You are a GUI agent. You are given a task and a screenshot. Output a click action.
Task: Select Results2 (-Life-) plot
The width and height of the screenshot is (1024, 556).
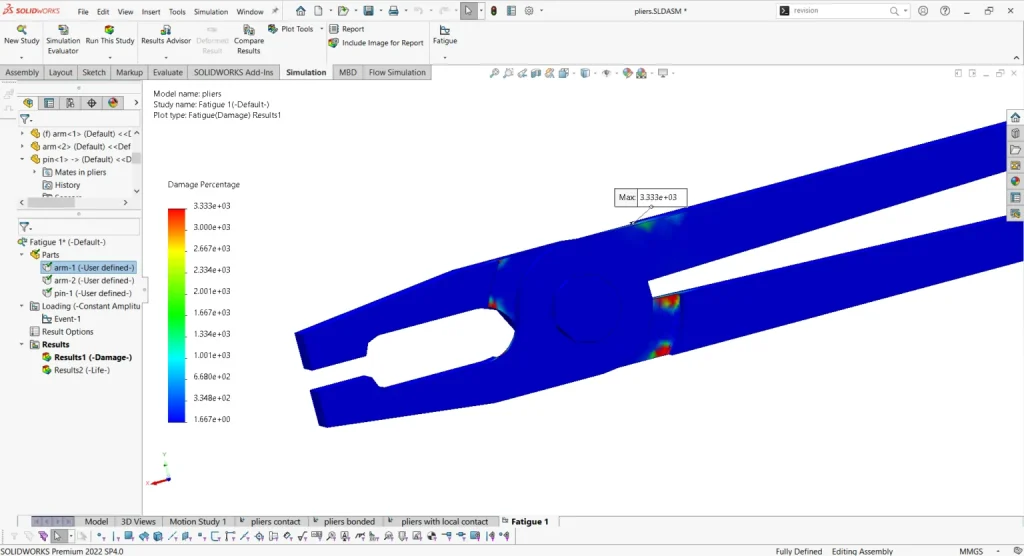point(76,370)
